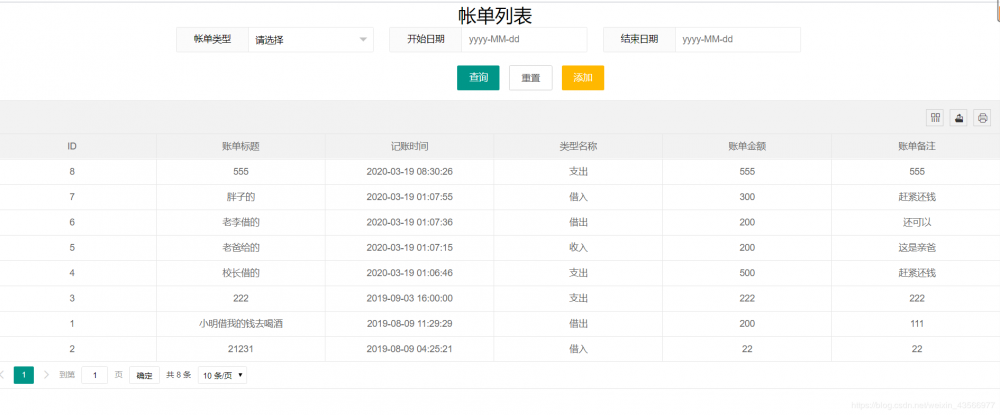1000x415 pixels.
Task: Click the remark cell 111
Action: 916,323
